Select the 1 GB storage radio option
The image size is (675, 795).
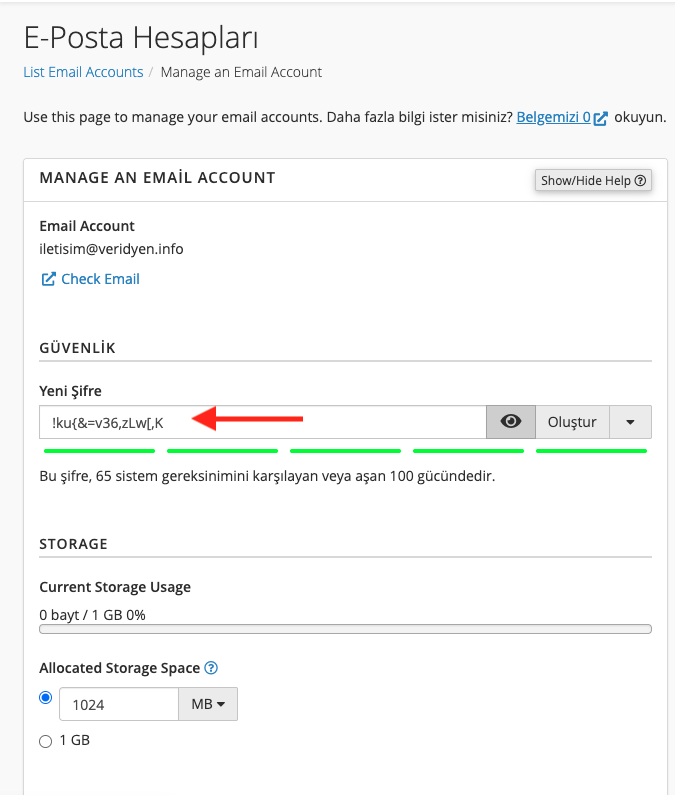pyautogui.click(x=45, y=741)
